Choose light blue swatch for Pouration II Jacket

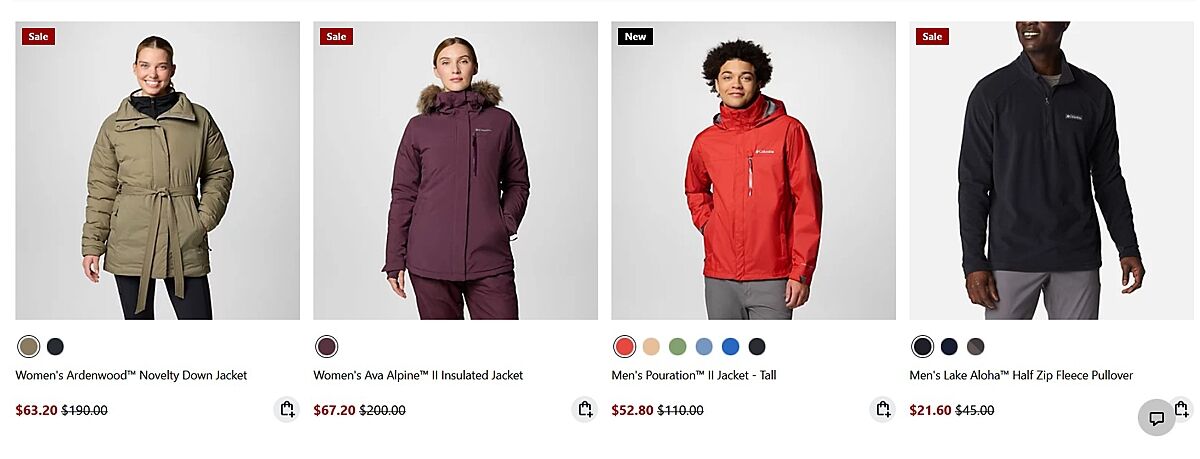click(704, 347)
